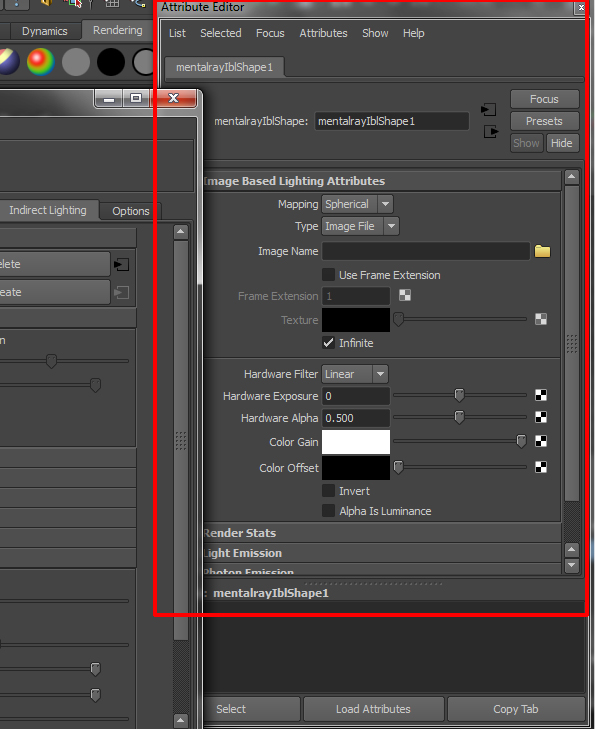Viewport: 595px width, 729px height.
Task: Uncheck the Infinite checkbox
Action: pyautogui.click(x=328, y=343)
